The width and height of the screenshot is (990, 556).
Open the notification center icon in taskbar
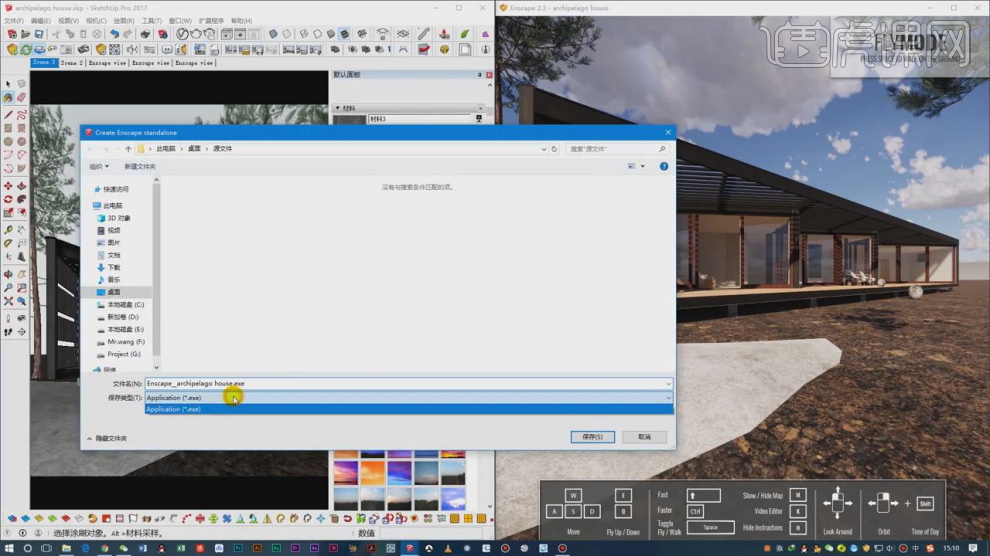tap(974, 548)
